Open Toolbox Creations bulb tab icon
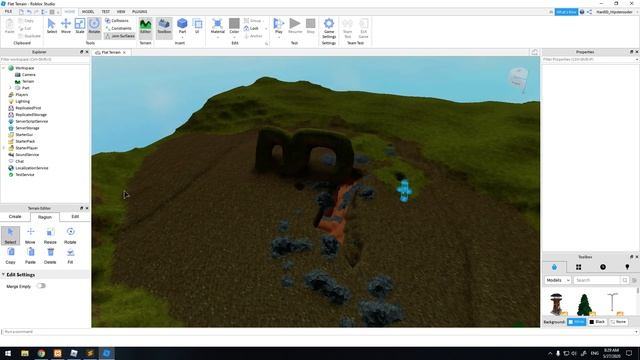 627,267
